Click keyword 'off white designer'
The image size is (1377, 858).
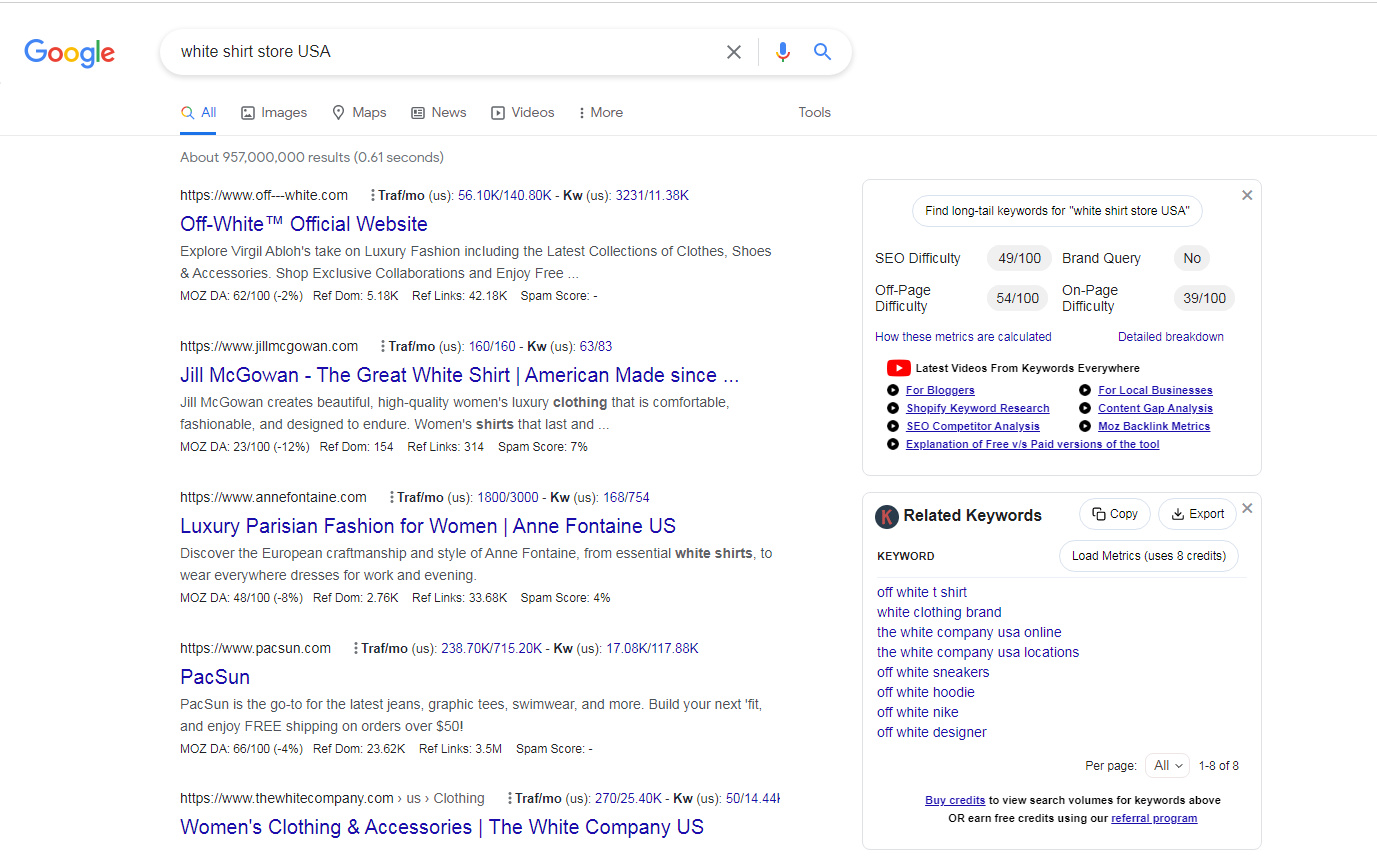932,732
